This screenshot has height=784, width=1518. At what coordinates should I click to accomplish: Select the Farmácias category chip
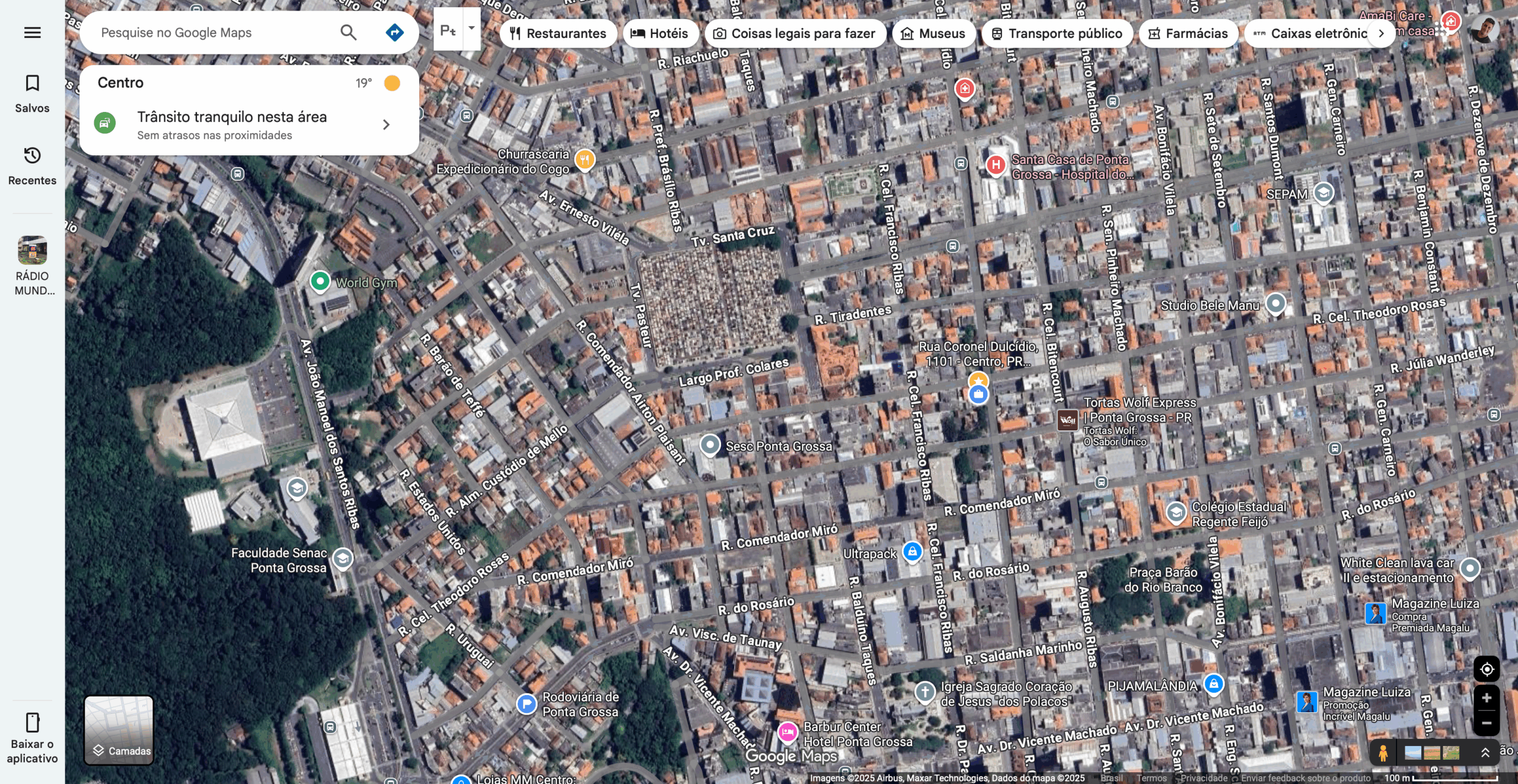1188,33
